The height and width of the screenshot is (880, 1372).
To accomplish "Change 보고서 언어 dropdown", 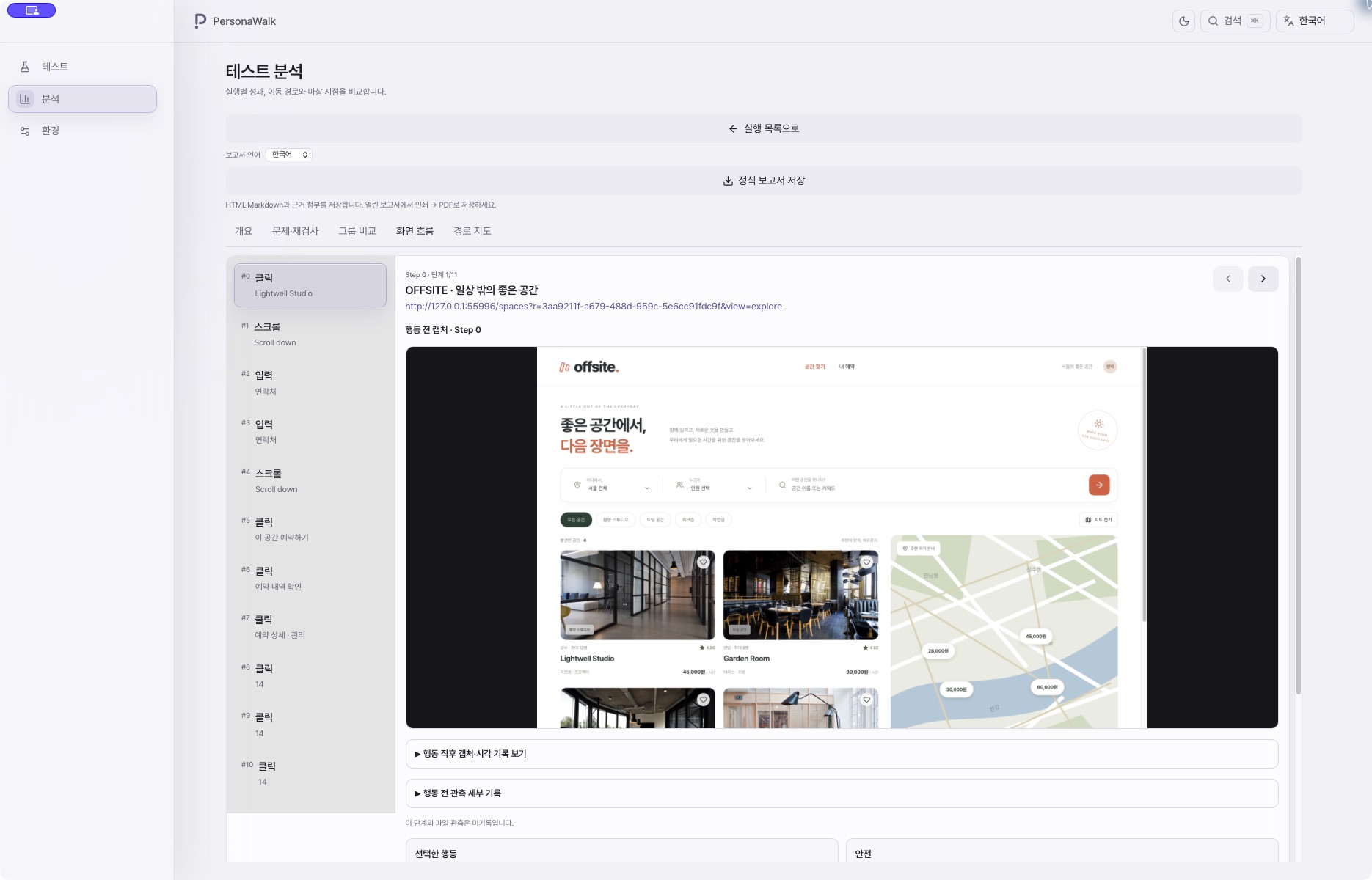I will click(289, 155).
